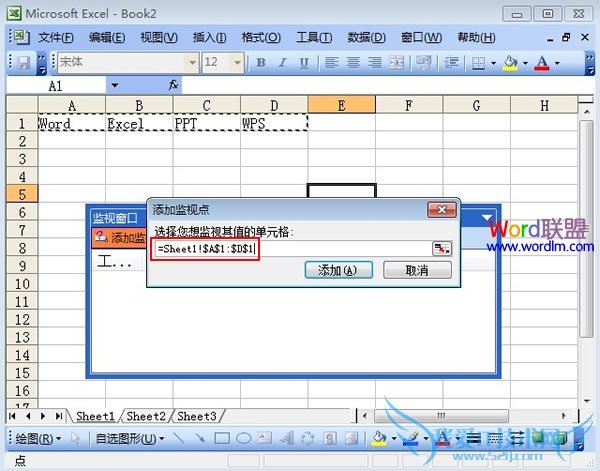Switch to Sheet2 tab
Screen dimensions: 600x471
click(146, 416)
